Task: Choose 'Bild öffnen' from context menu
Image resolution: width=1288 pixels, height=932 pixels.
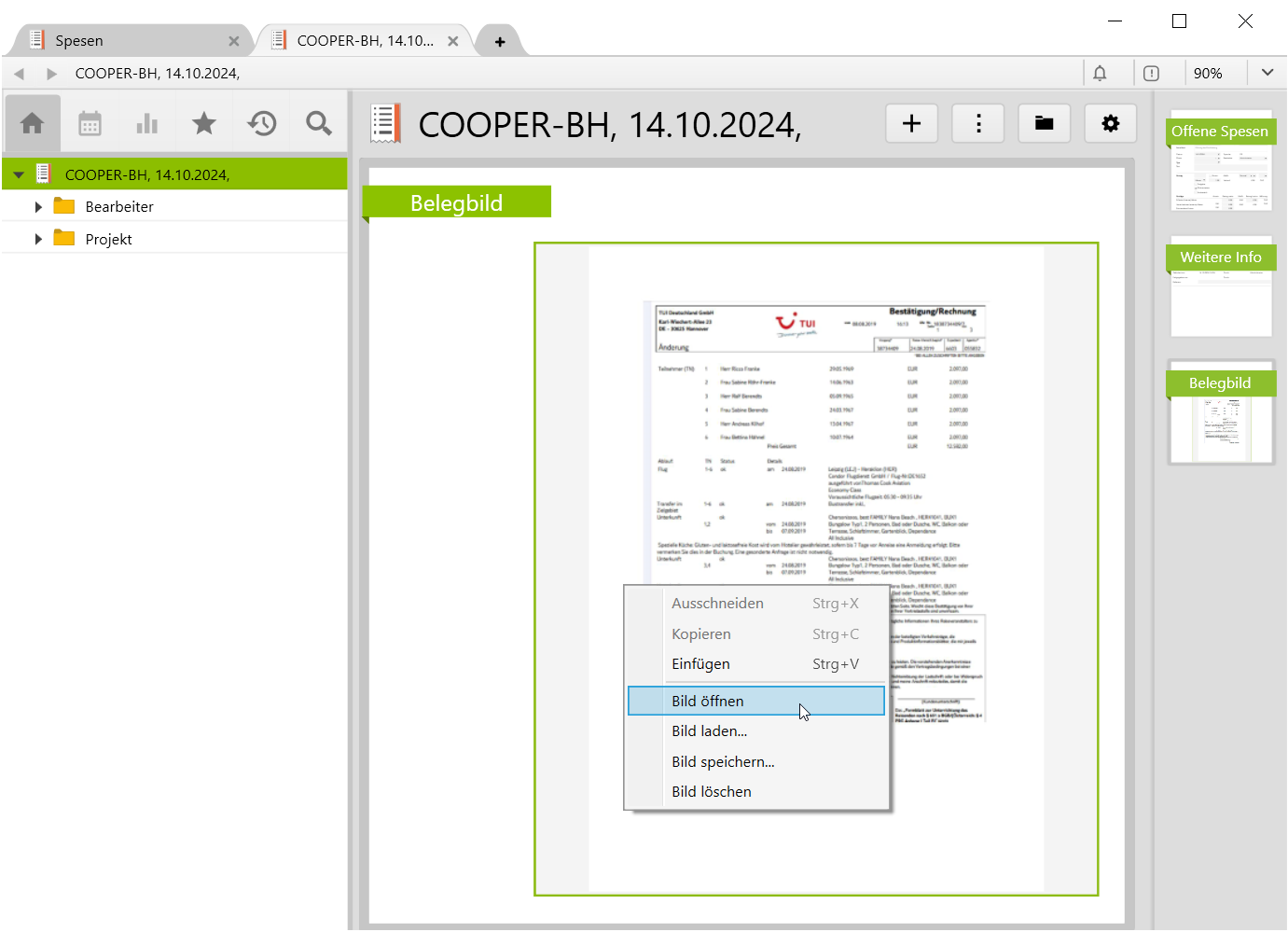Action: 708,701
